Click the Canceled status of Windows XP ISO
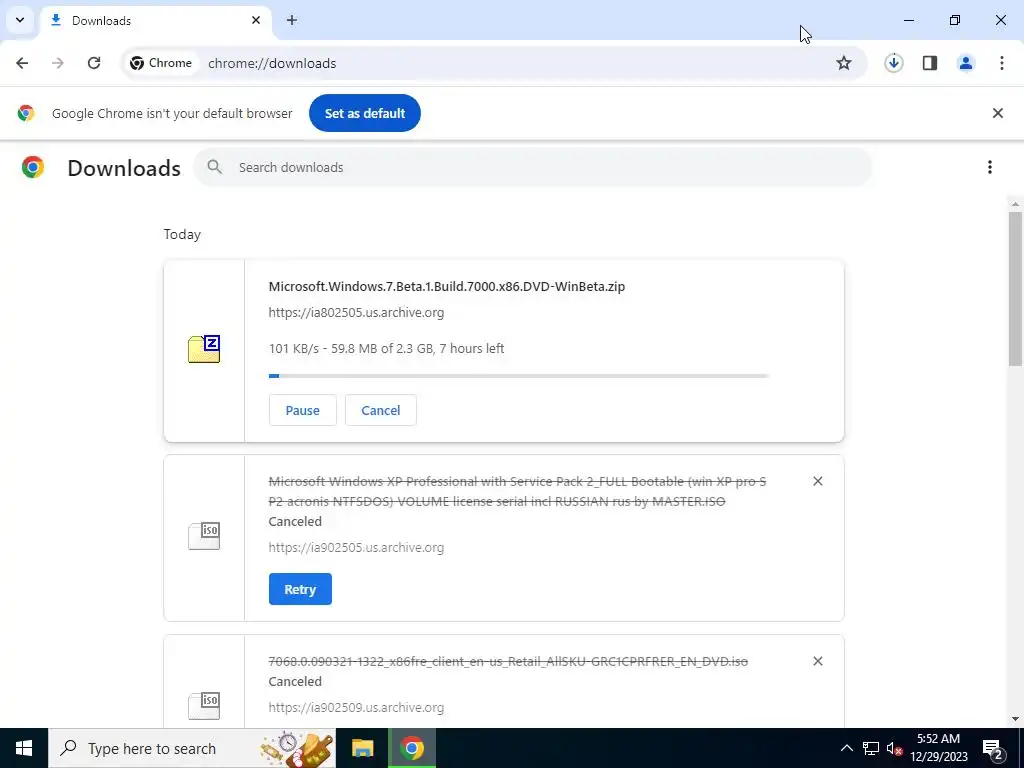 click(x=295, y=521)
